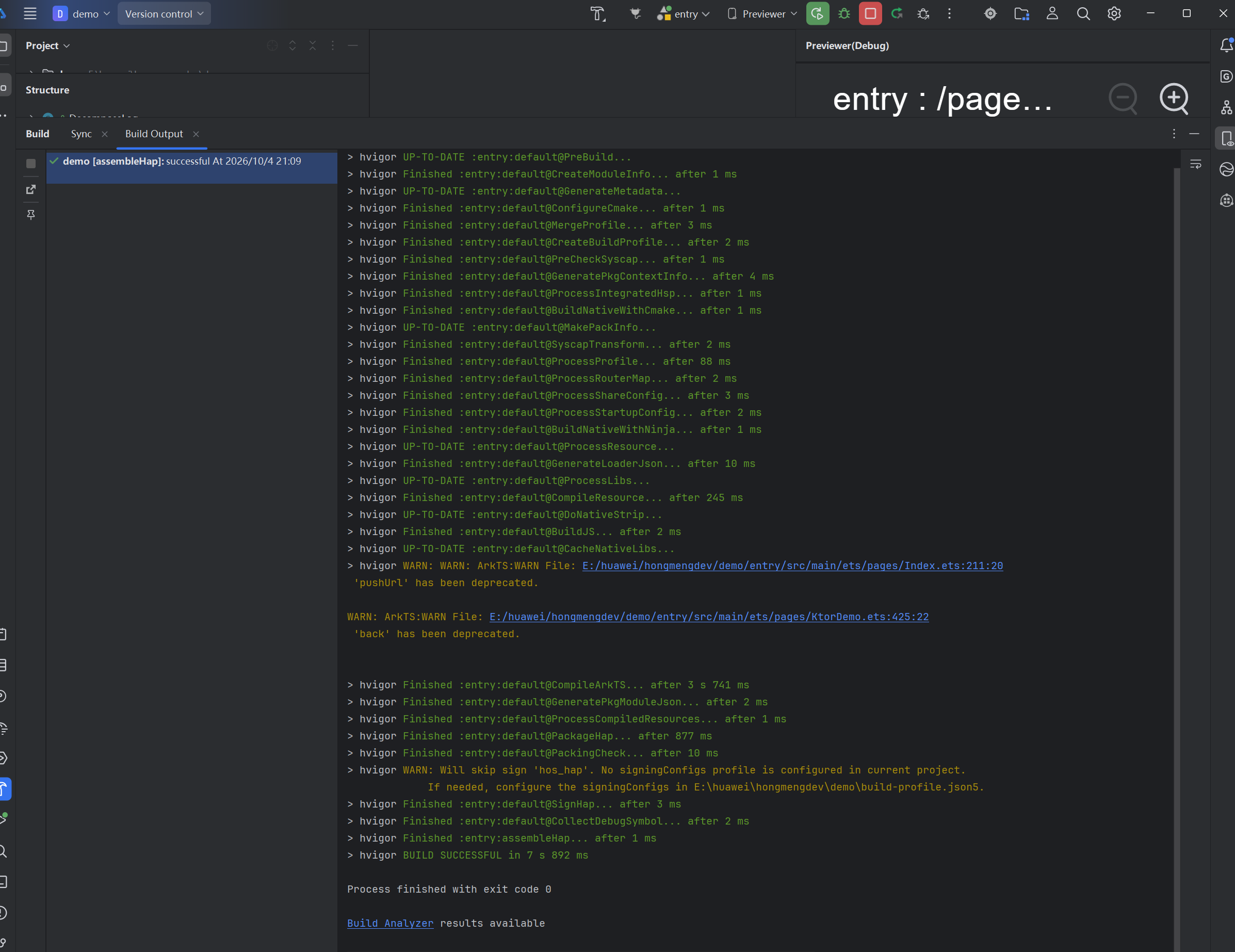Click the inspector target icon in toolbar
Image resolution: width=1235 pixels, height=952 pixels.
[990, 13]
